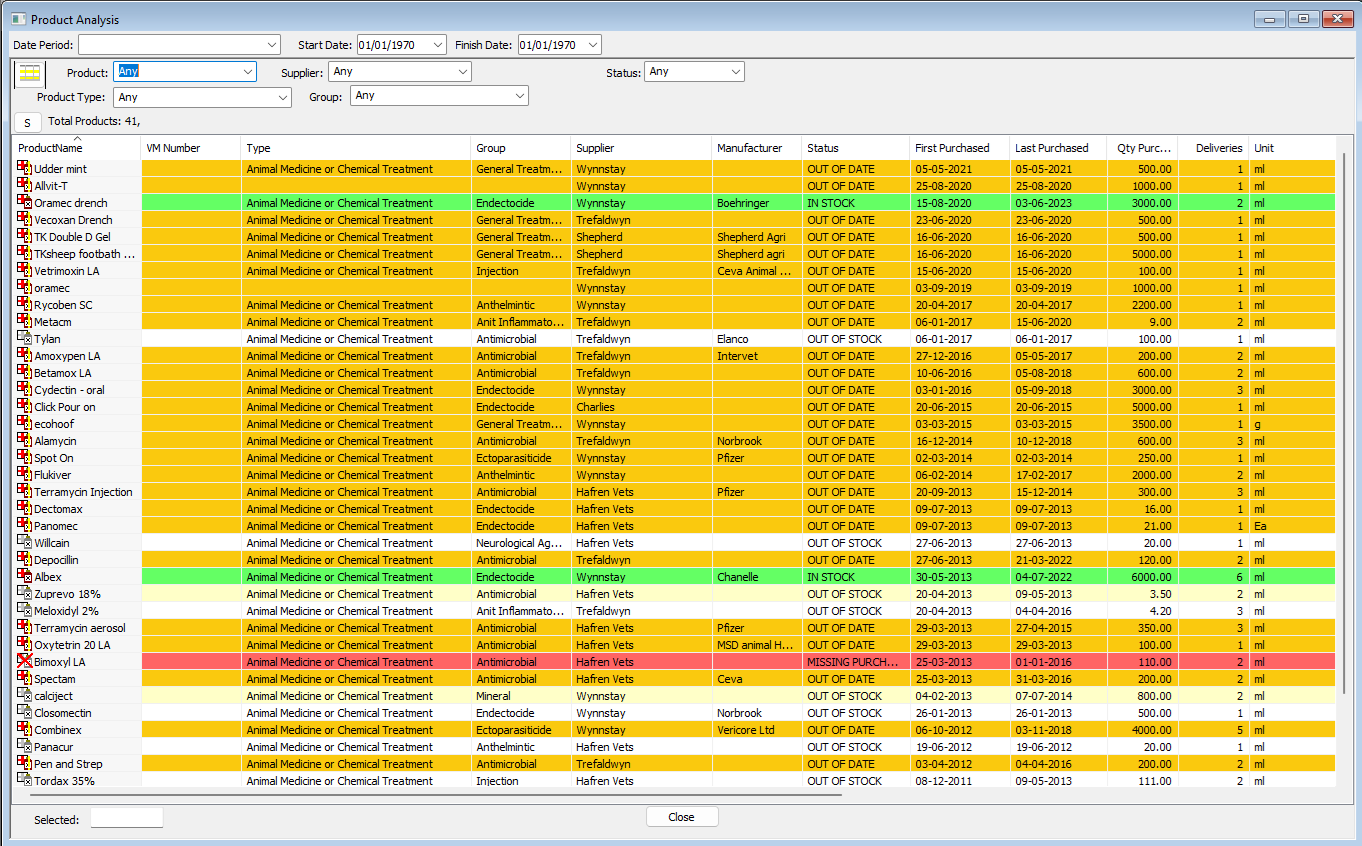Click the Type column header
This screenshot has width=1362, height=846.
click(356, 148)
